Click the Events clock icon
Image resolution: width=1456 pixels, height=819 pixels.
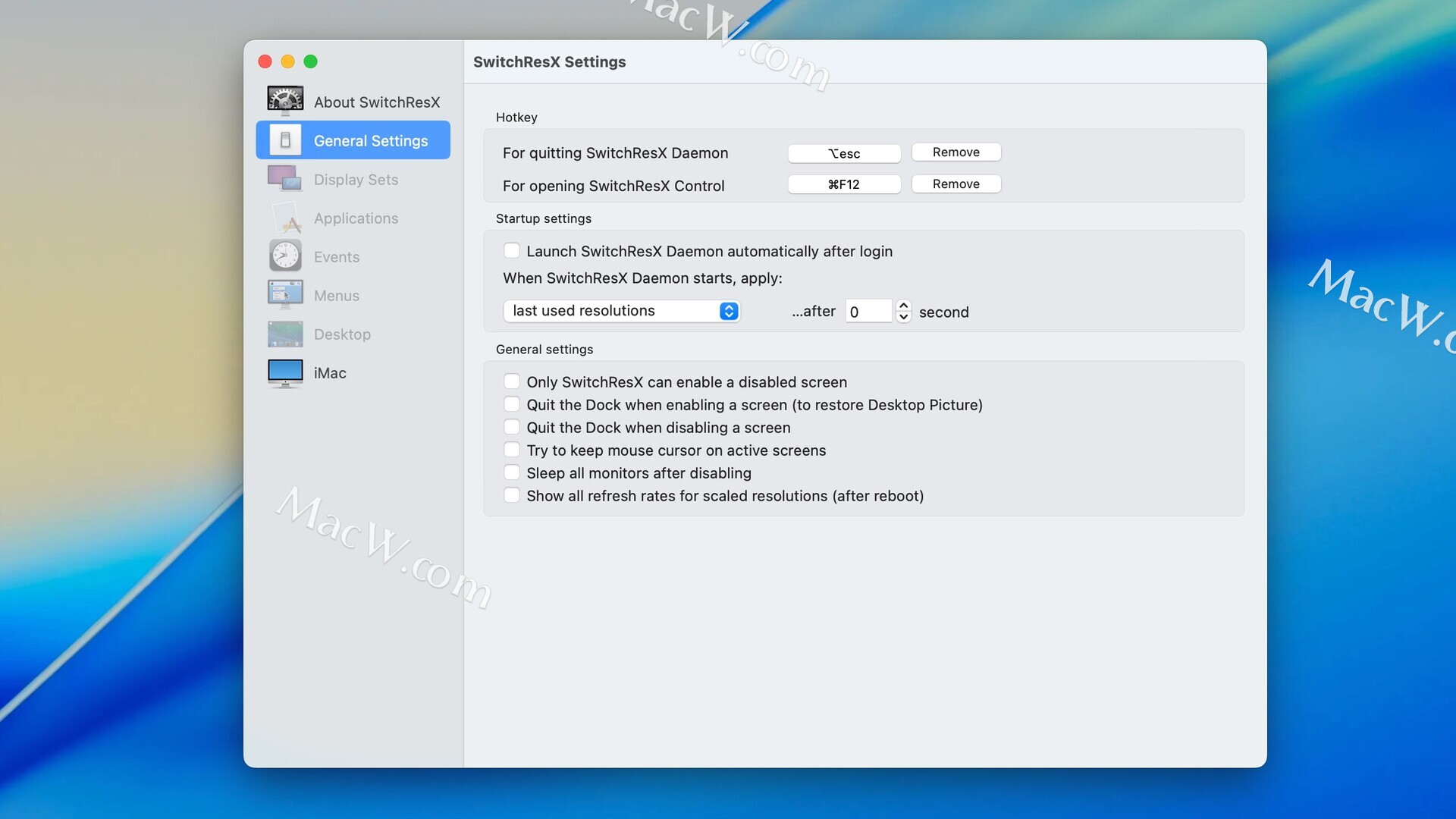285,256
